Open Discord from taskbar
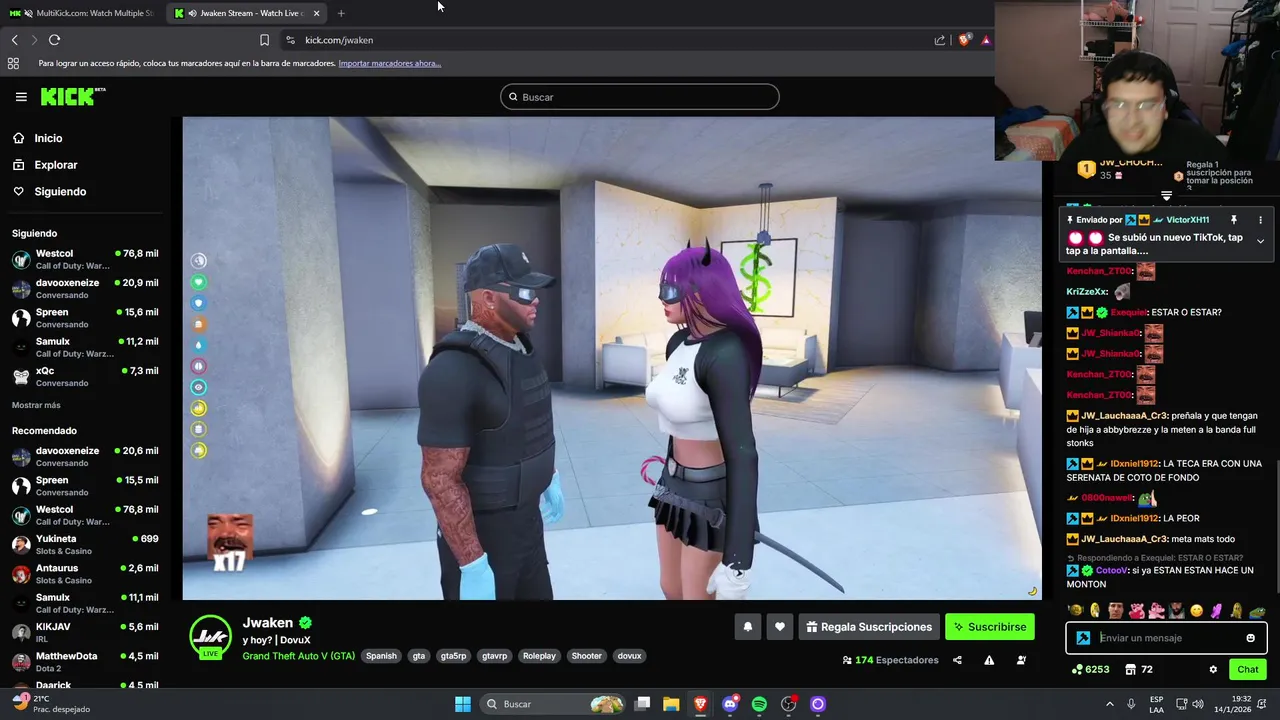The height and width of the screenshot is (720, 1280). (730, 704)
